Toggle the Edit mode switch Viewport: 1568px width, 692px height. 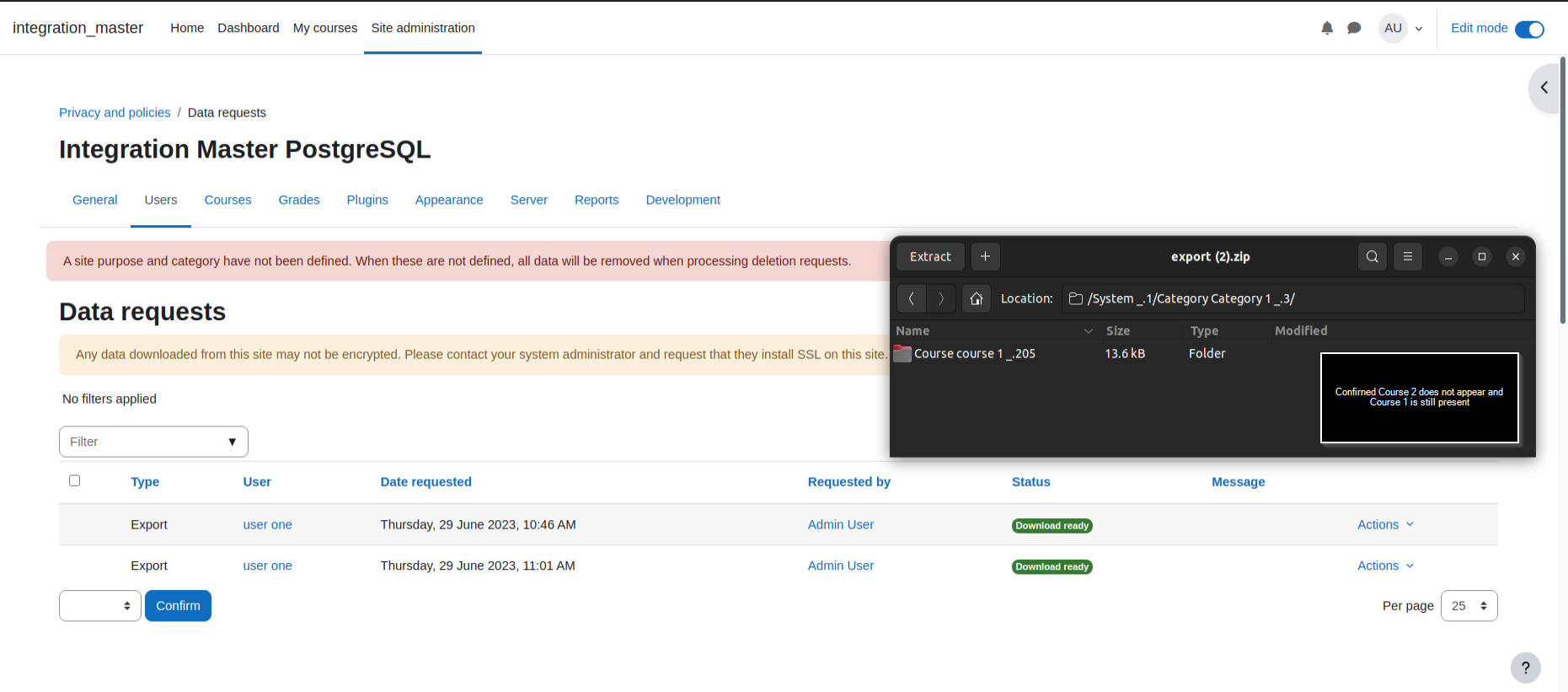1529,30
